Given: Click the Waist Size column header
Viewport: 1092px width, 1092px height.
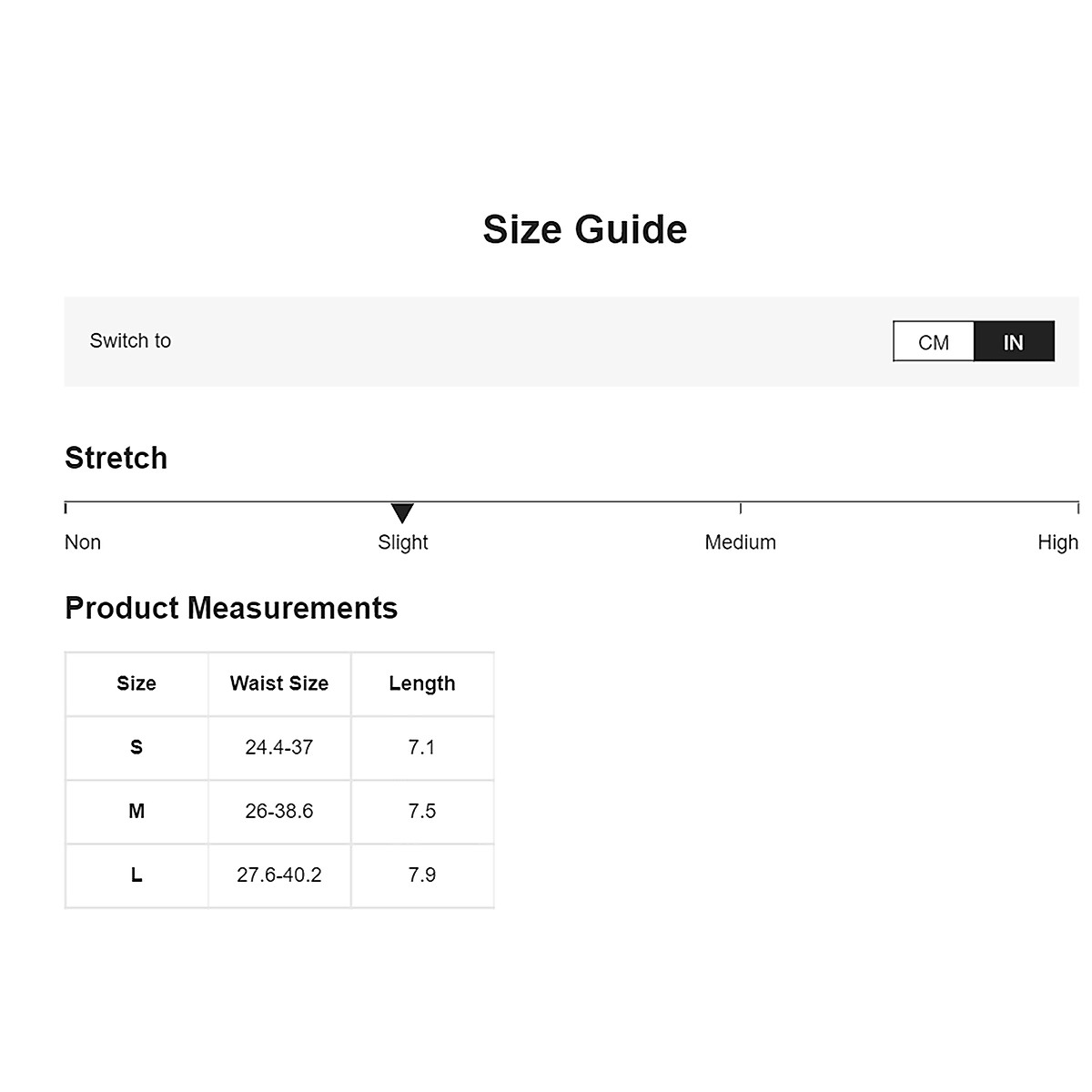Looking at the screenshot, I should coord(278,683).
